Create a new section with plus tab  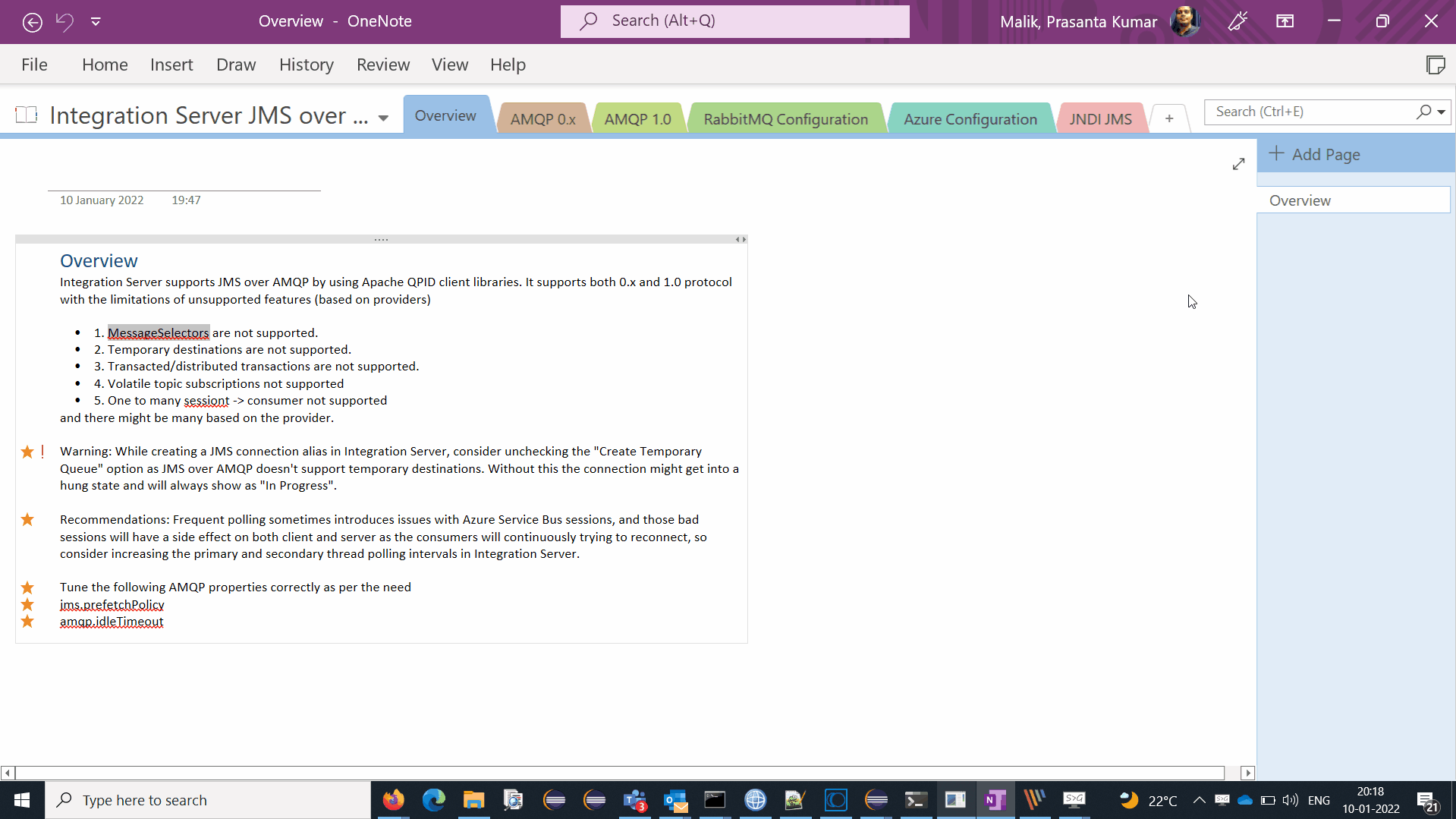(x=1169, y=119)
